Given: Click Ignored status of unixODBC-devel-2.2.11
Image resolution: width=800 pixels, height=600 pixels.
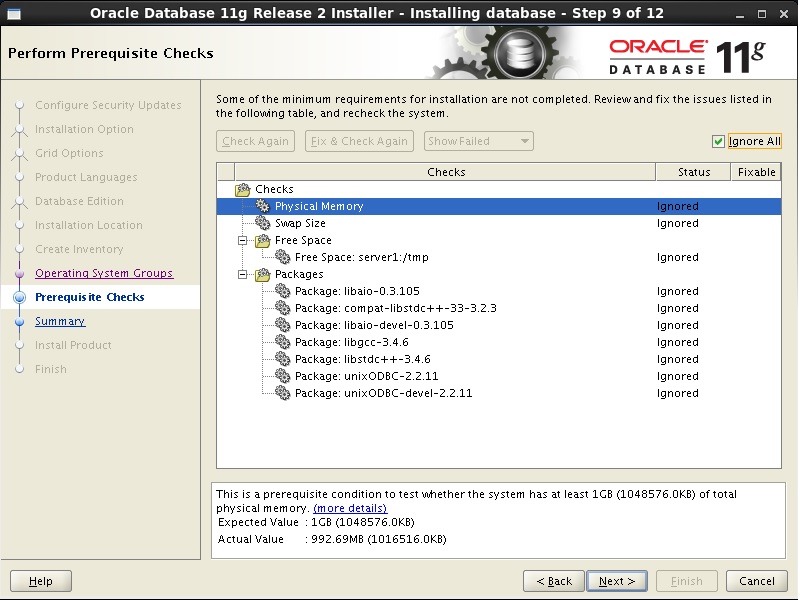Looking at the screenshot, I should click(x=678, y=393).
